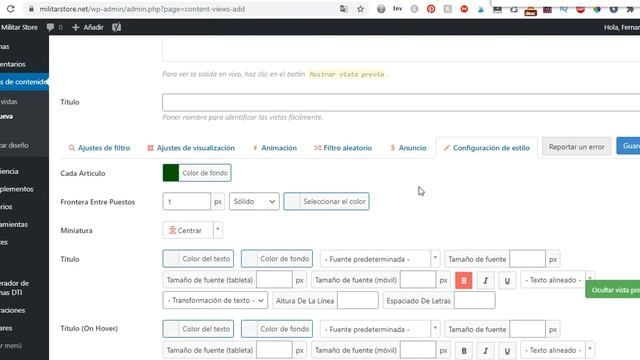640x360 pixels.
Task: Switch to Ajustes de visualización tab
Action: point(191,148)
